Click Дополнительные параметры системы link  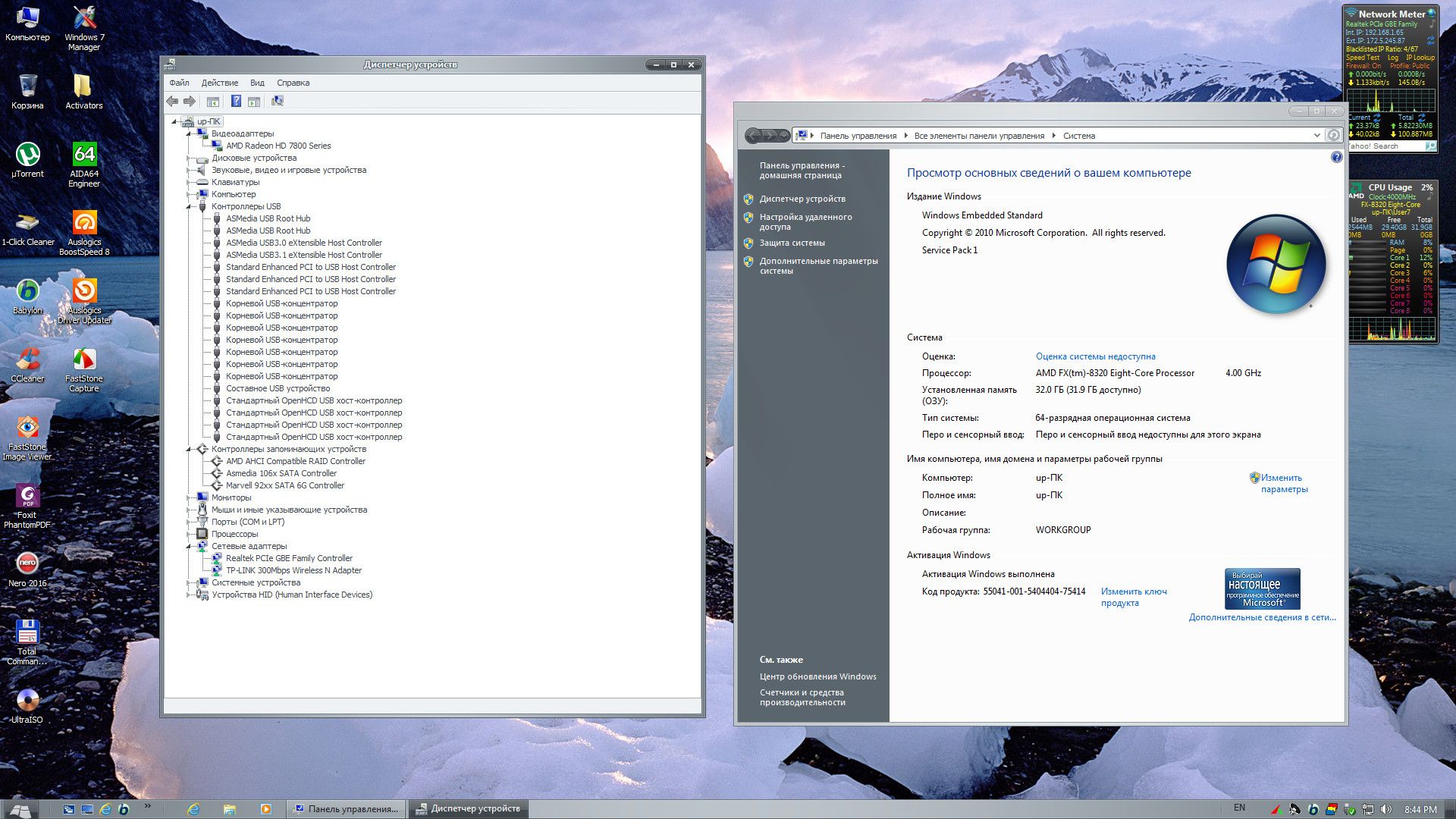(818, 265)
